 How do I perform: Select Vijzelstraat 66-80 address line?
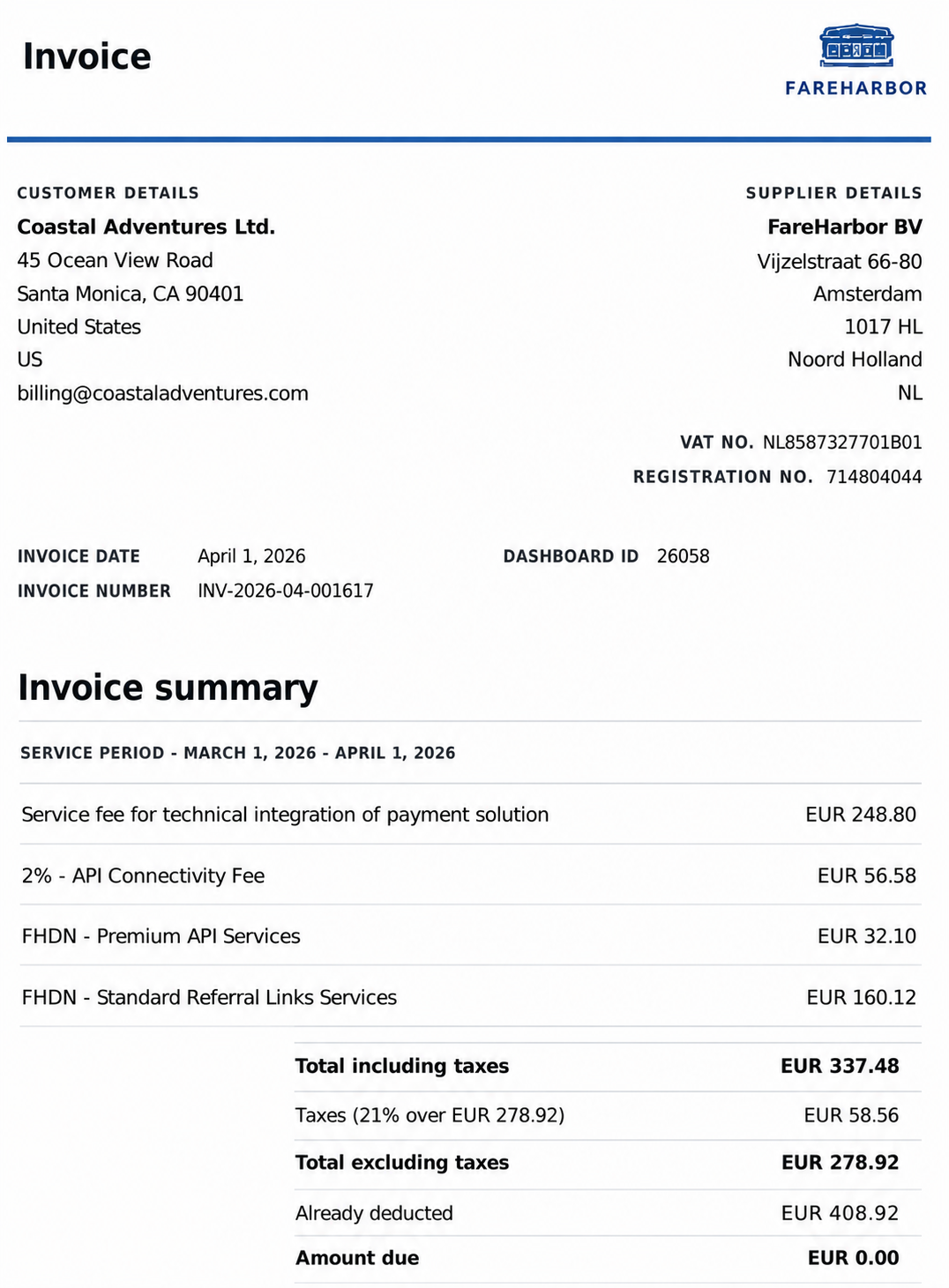pyautogui.click(x=840, y=261)
